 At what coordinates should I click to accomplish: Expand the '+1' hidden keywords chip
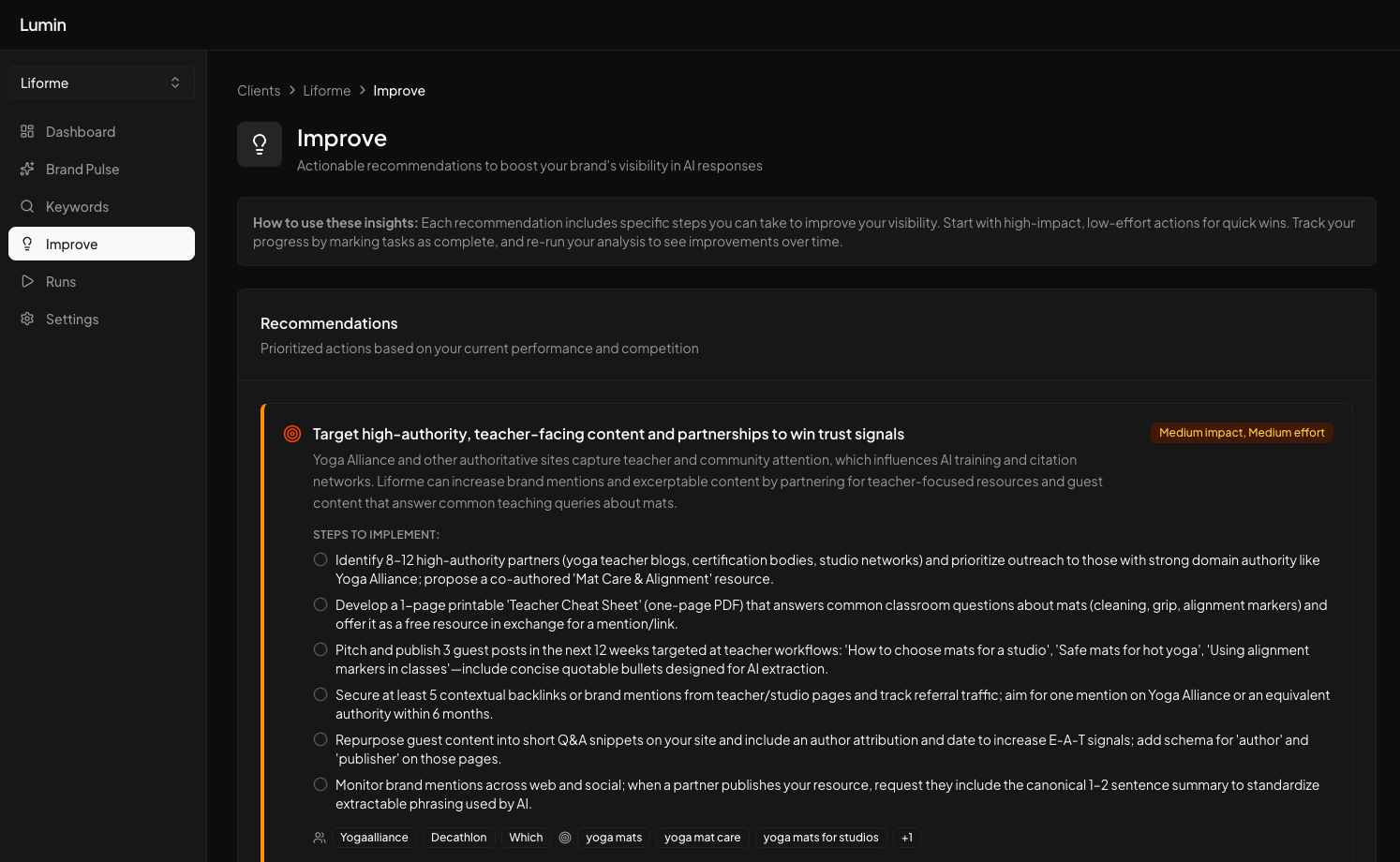tap(906, 837)
